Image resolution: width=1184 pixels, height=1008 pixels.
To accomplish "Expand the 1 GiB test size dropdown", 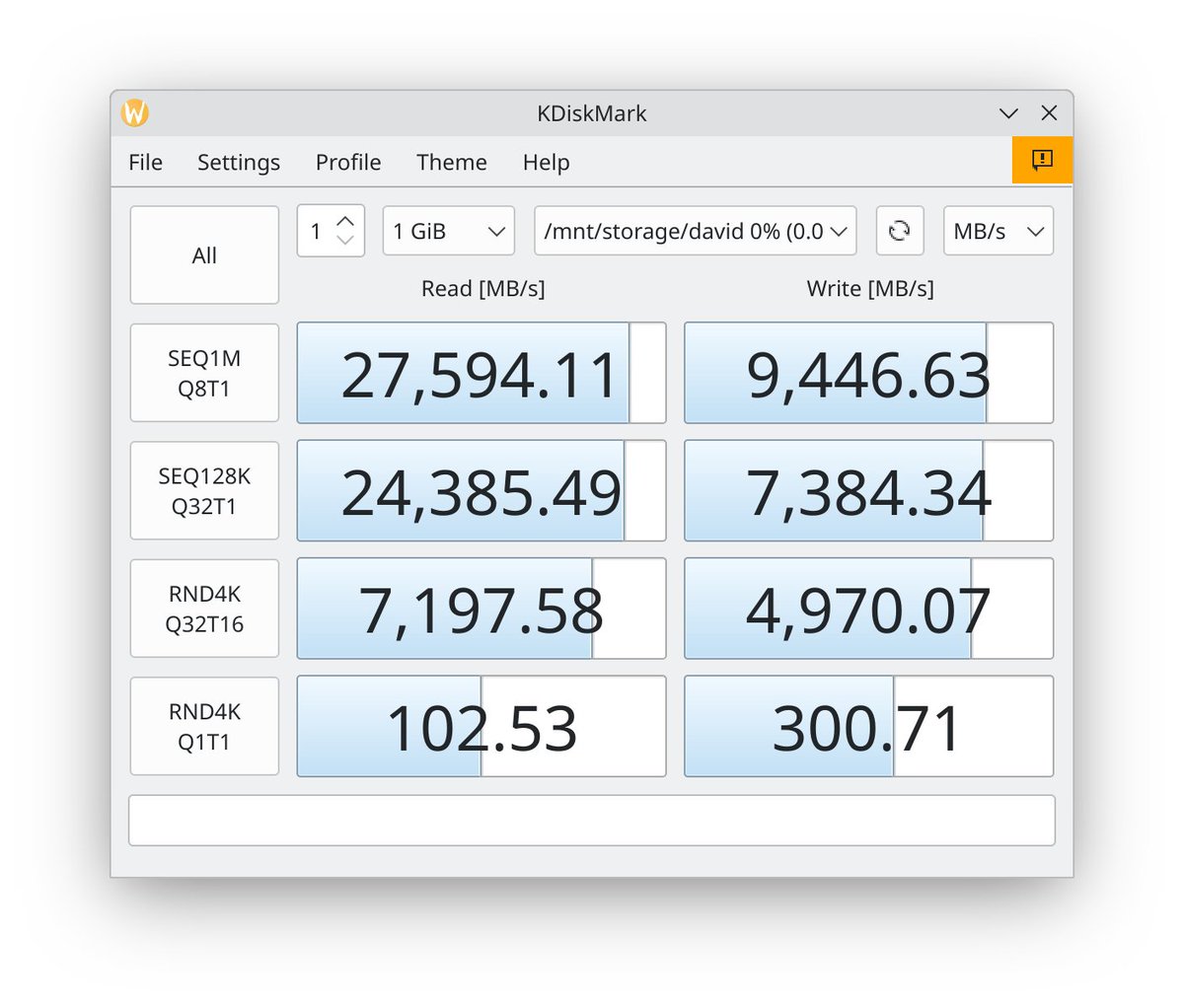I will 449,231.
